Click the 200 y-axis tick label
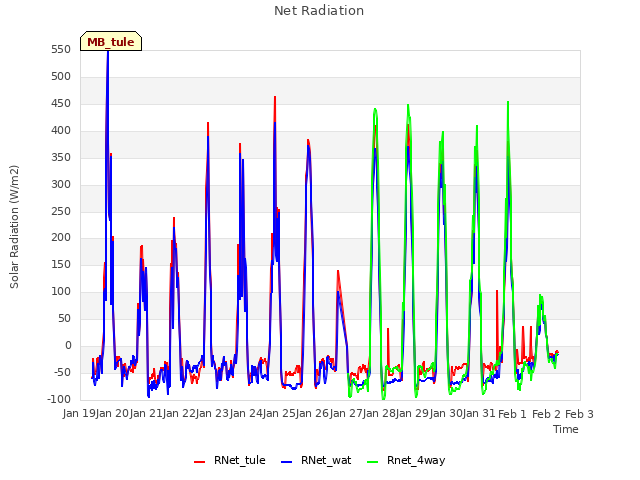The height and width of the screenshot is (480, 640). coord(61,238)
